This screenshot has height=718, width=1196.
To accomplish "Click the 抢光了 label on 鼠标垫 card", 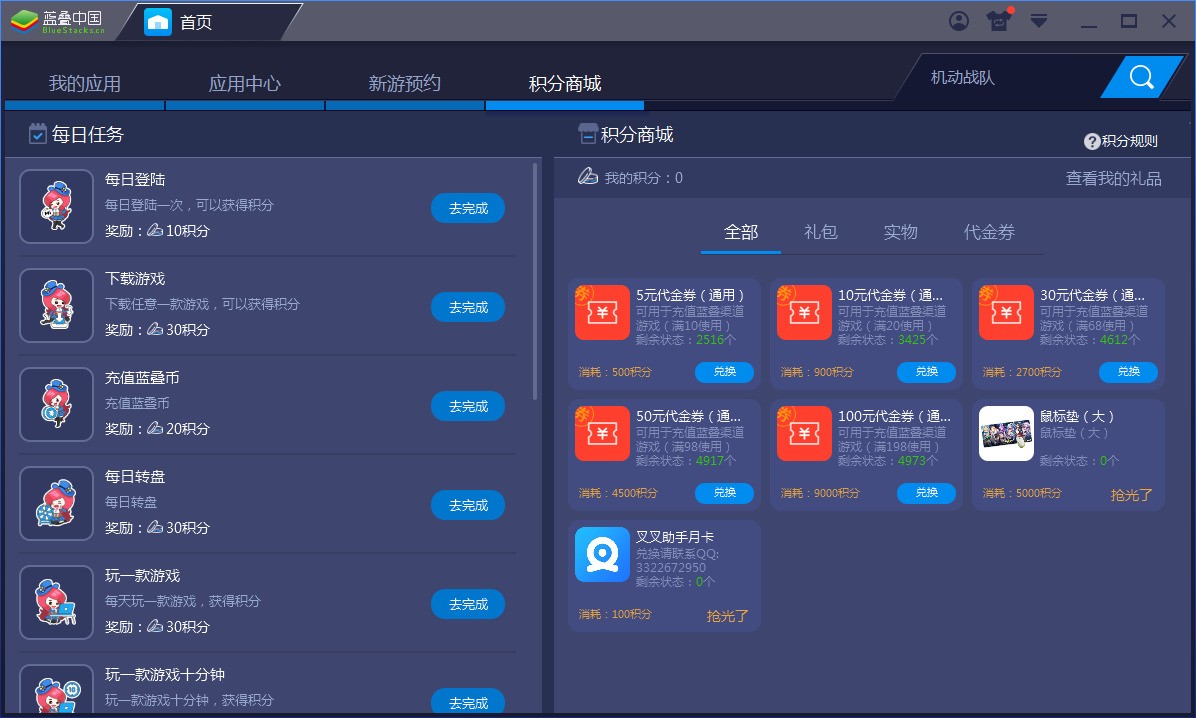I will click(x=1131, y=494).
